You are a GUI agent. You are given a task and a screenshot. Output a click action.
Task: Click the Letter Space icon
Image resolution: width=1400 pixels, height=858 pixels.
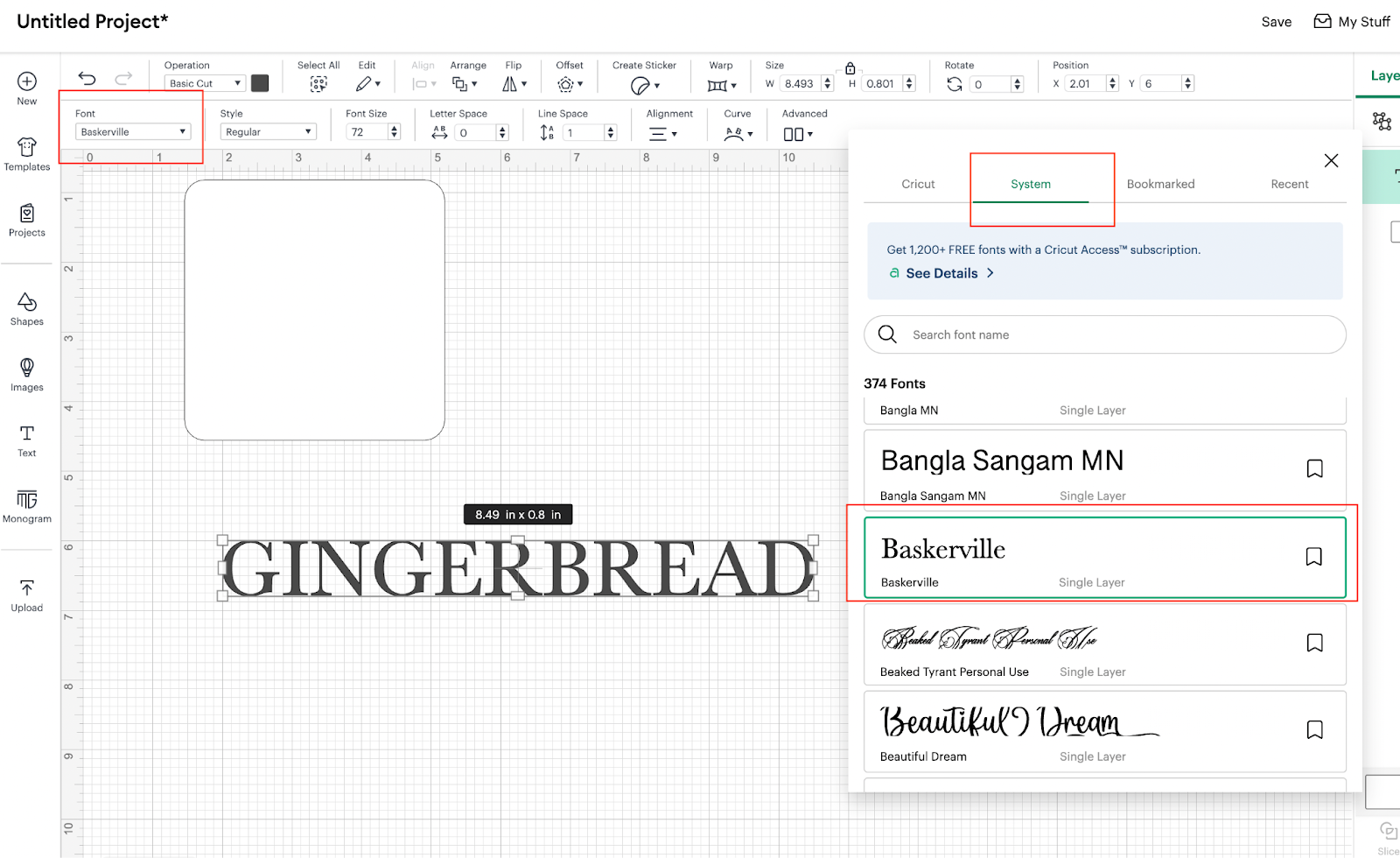tap(439, 132)
